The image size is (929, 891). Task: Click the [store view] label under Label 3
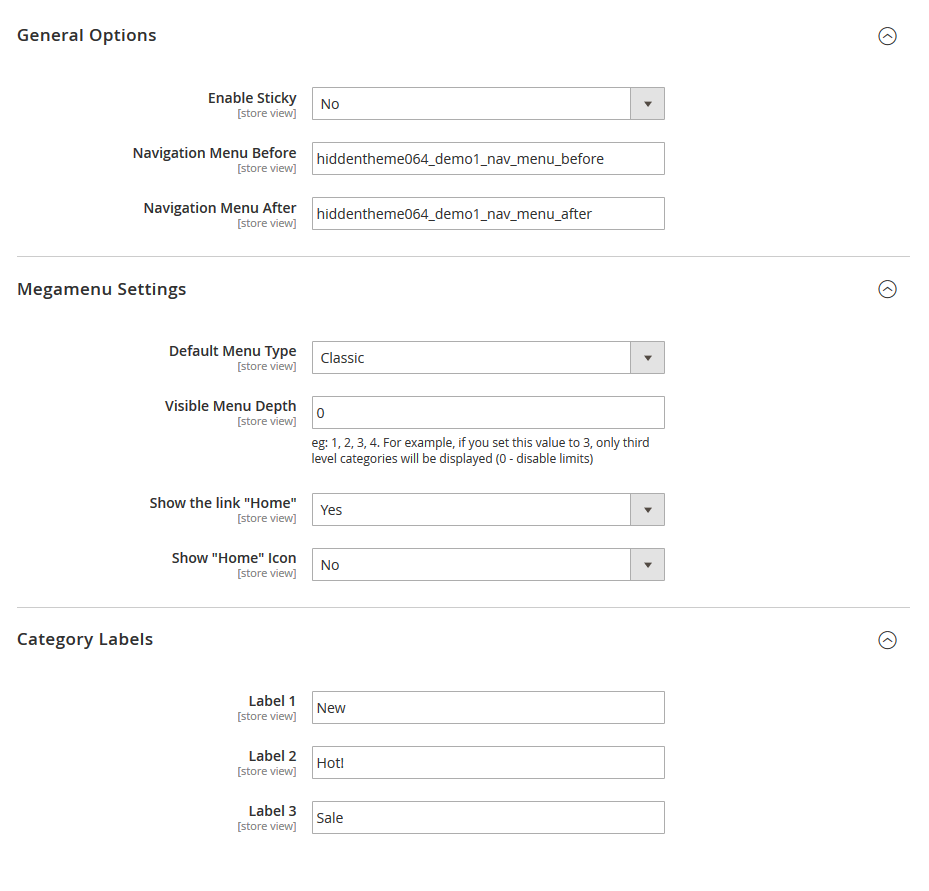(x=267, y=825)
